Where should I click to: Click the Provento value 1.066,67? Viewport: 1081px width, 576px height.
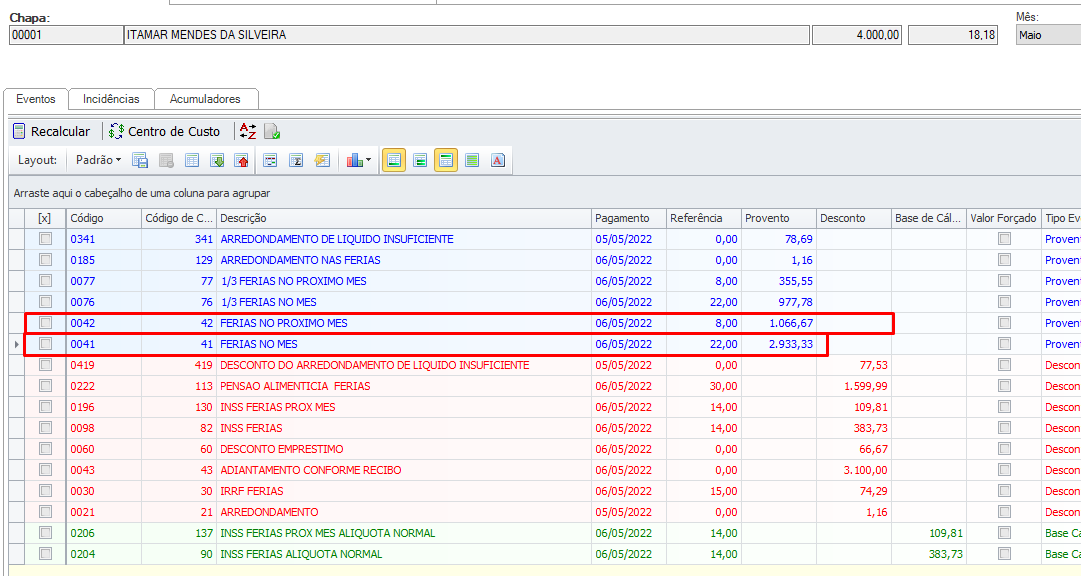(790, 323)
